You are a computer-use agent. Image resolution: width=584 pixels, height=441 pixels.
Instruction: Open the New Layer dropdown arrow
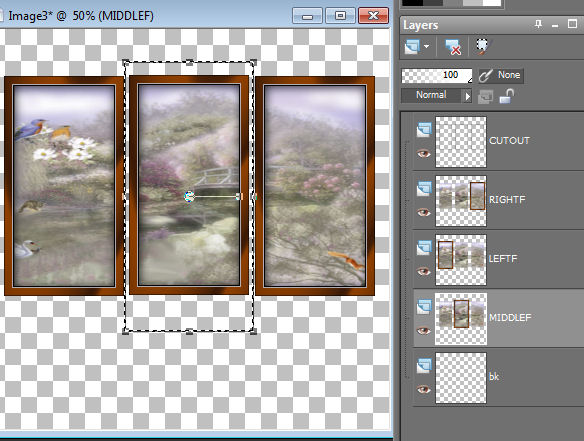click(x=426, y=47)
